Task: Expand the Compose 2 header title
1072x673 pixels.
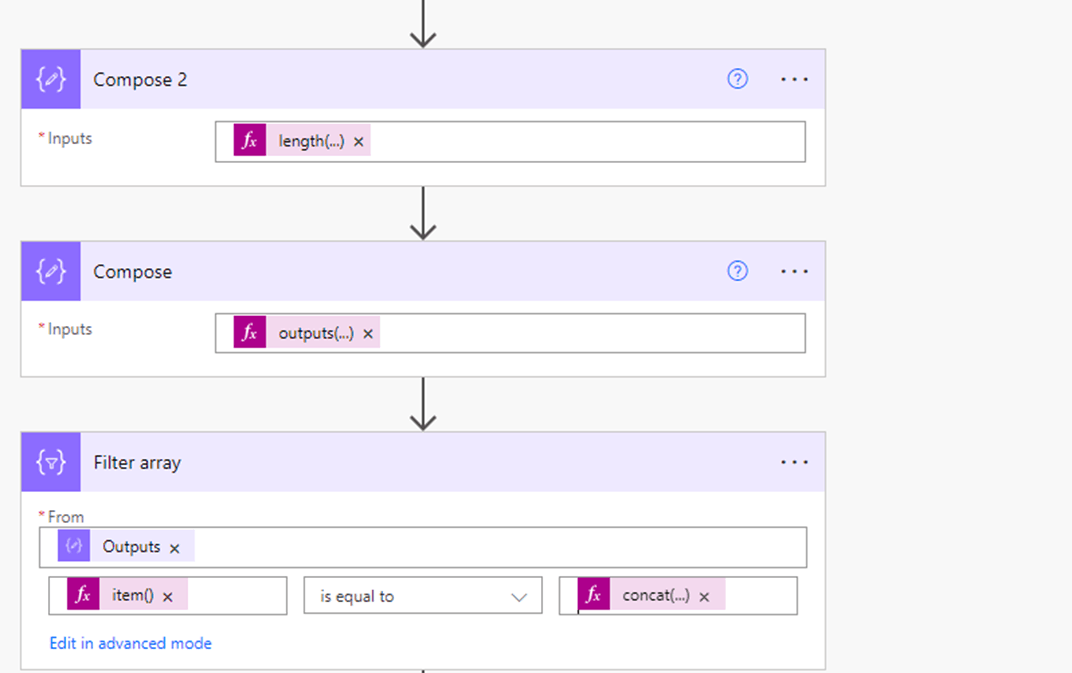Action: (x=140, y=79)
